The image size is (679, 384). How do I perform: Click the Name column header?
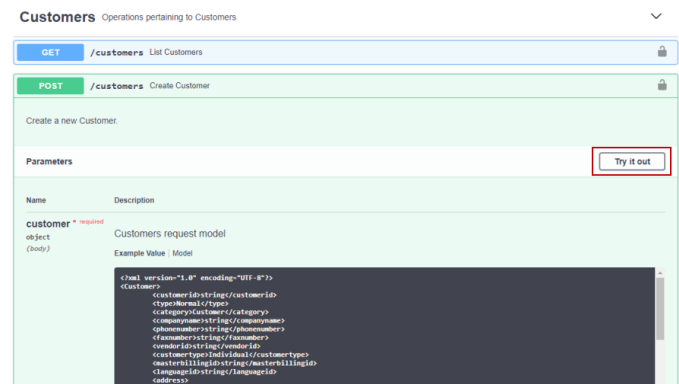pyautogui.click(x=36, y=200)
